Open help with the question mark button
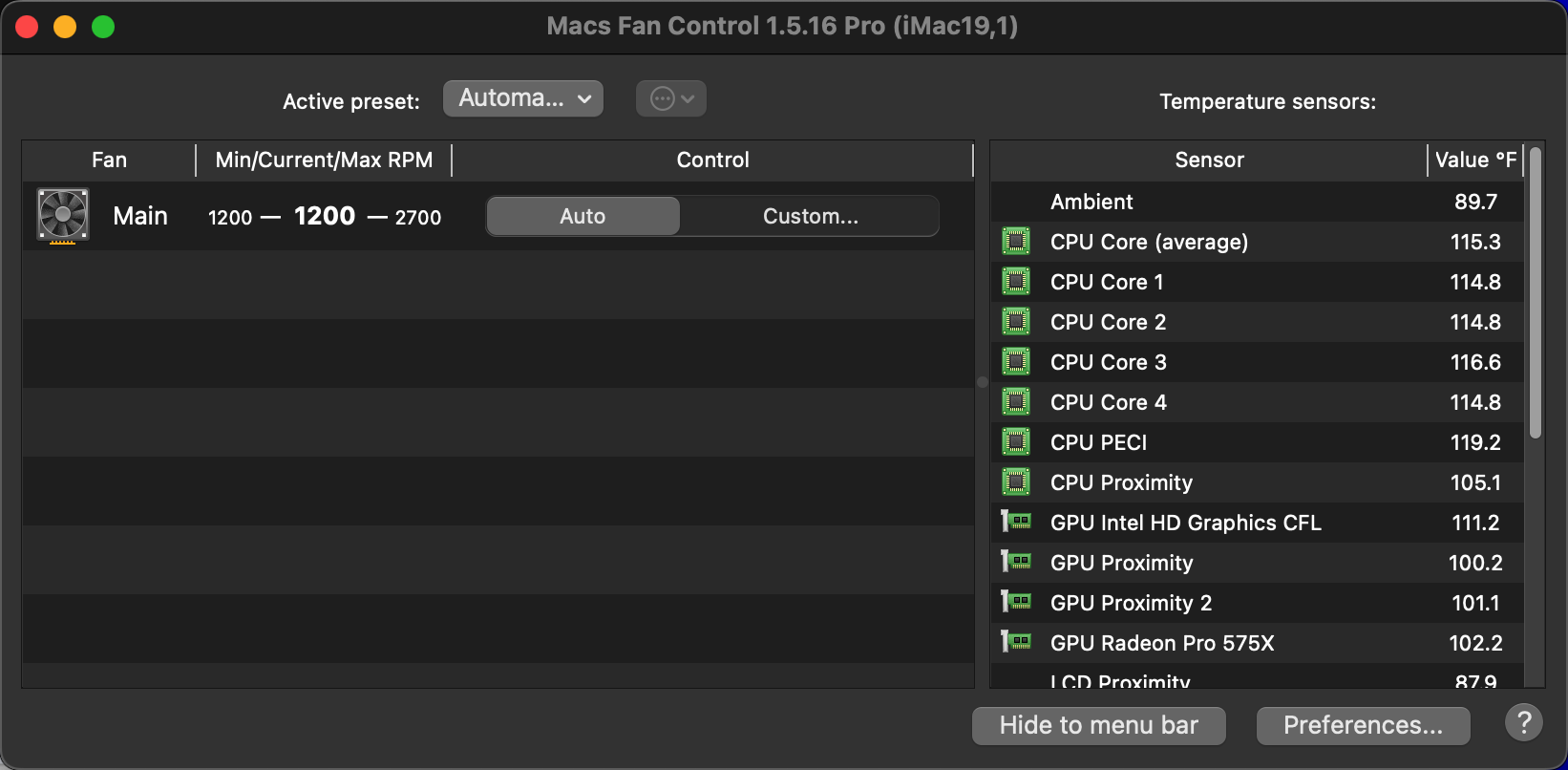The width and height of the screenshot is (1568, 770). 1524,723
